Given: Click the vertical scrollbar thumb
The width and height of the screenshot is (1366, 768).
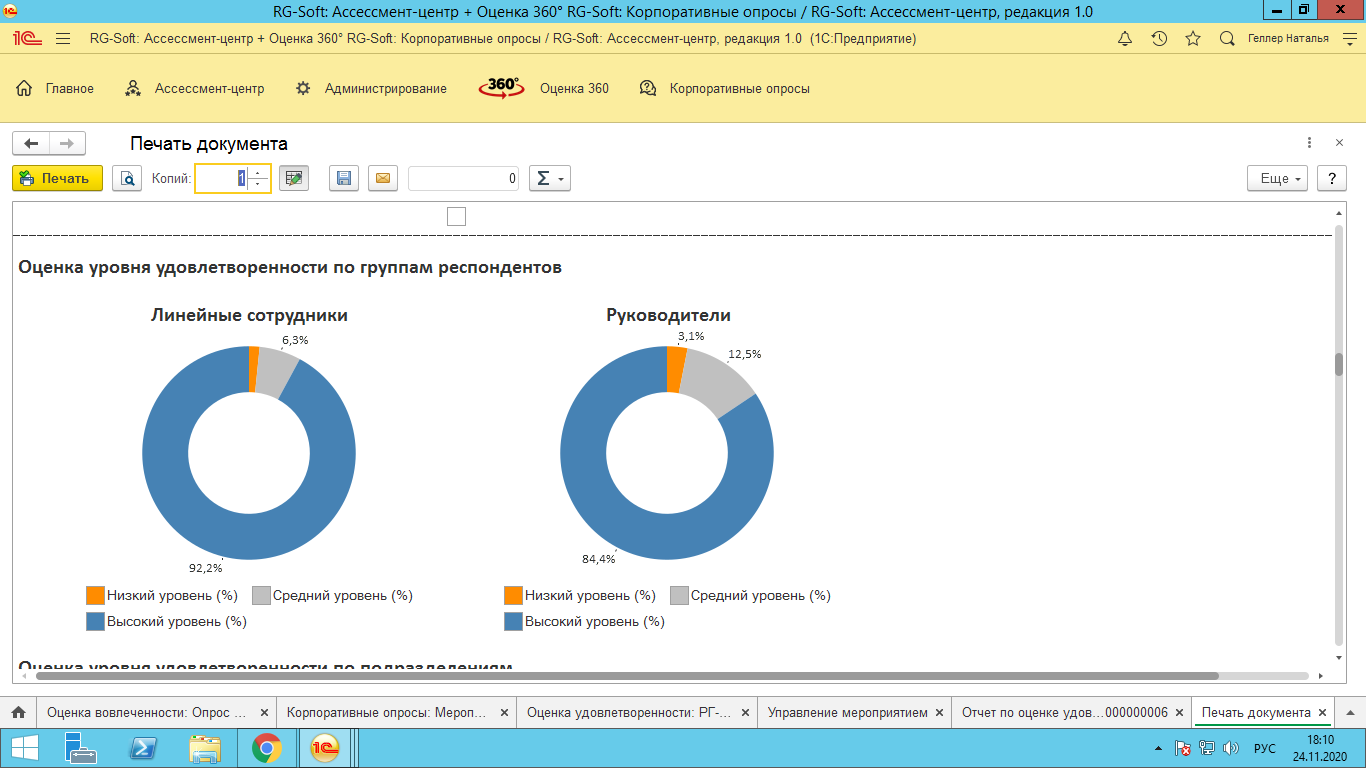Looking at the screenshot, I should click(x=1339, y=364).
